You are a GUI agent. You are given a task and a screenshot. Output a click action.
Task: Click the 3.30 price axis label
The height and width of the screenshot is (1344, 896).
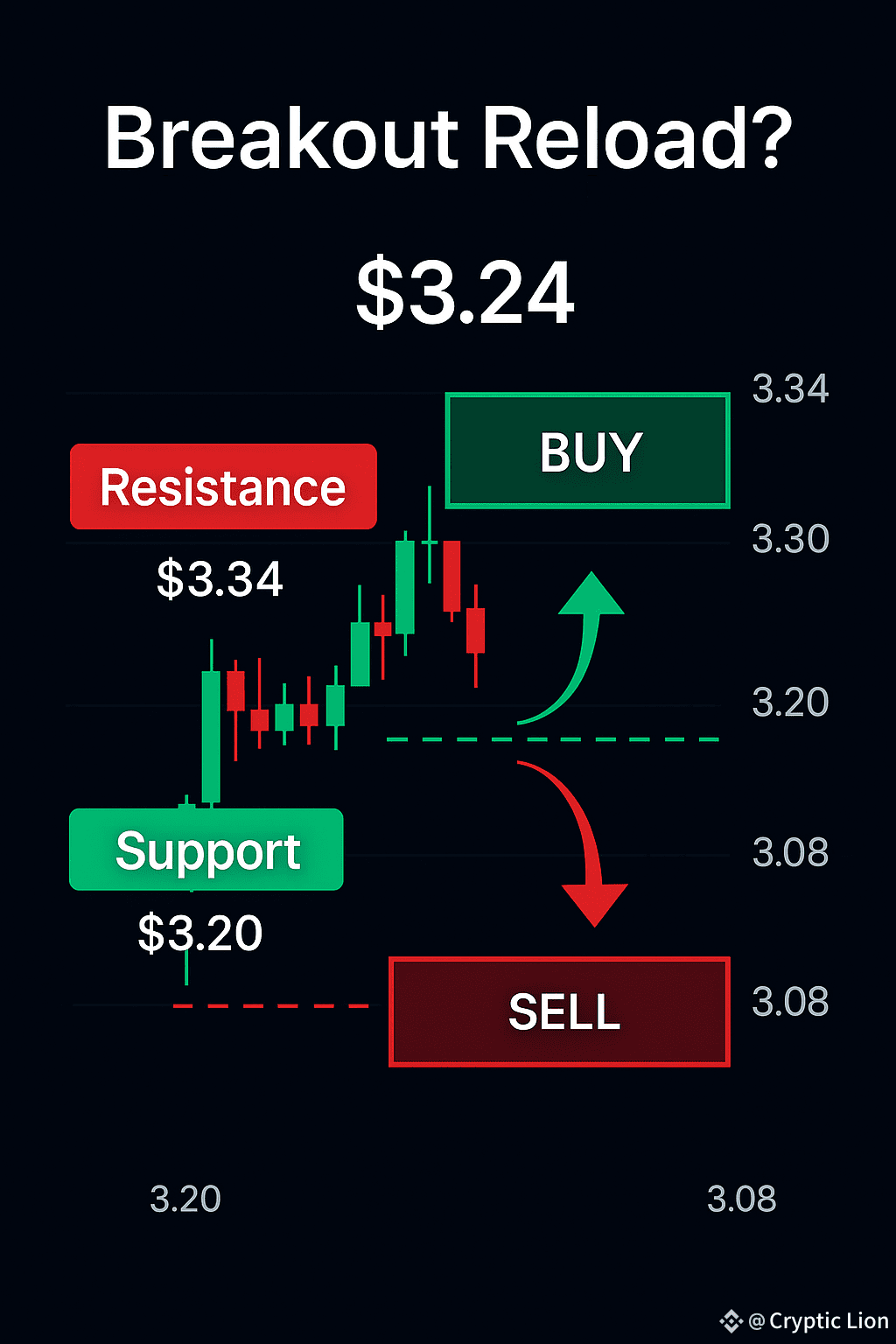(x=791, y=539)
